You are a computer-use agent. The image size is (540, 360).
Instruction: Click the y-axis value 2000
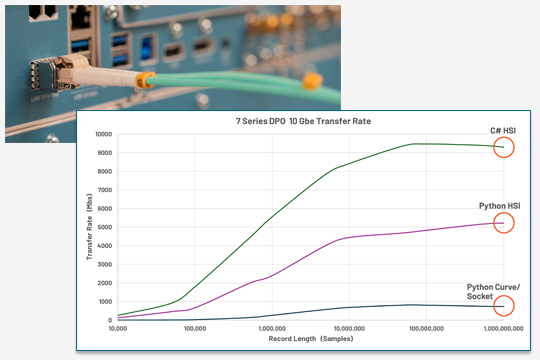pos(105,283)
